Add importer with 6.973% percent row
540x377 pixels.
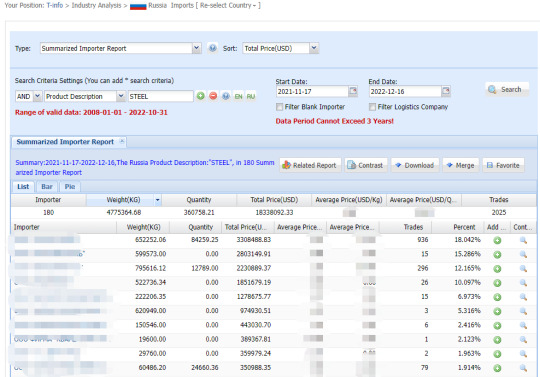pyautogui.click(x=497, y=297)
